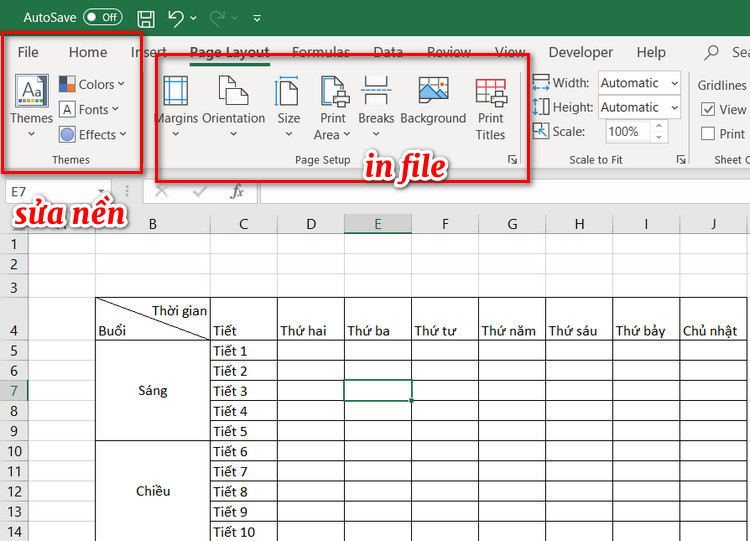Click the cell Tiết 1
Viewport: 750px width, 541px height.
(x=243, y=351)
